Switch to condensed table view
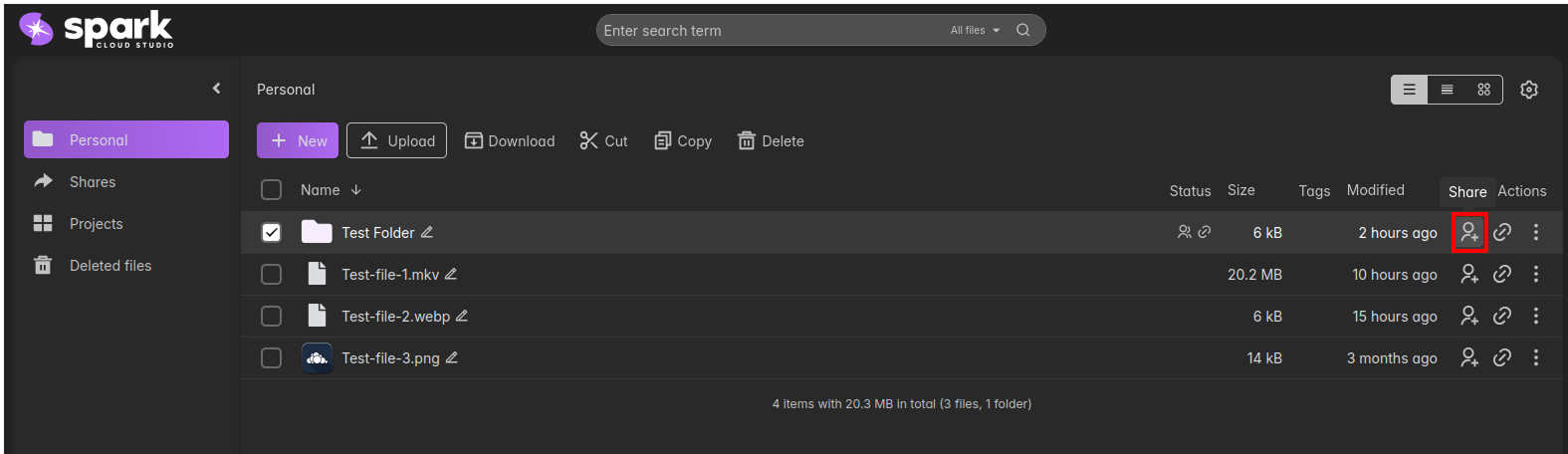 click(1447, 90)
